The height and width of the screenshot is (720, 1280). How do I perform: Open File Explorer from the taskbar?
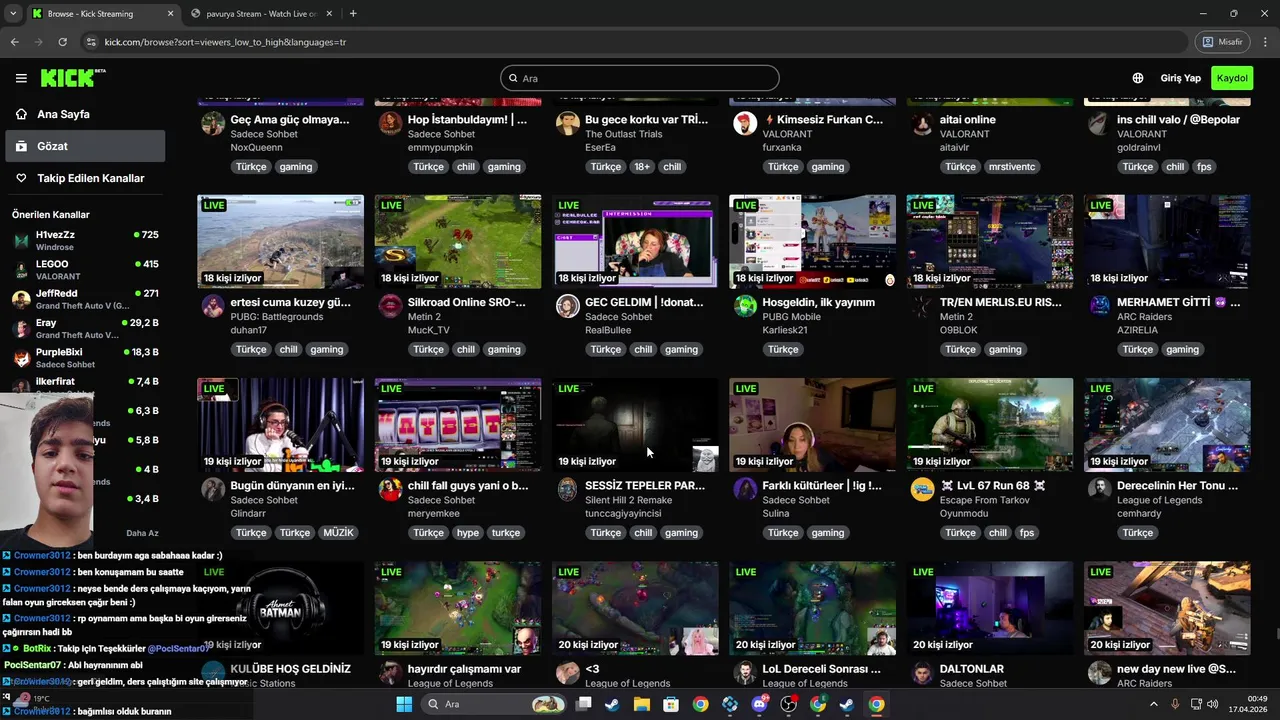click(x=641, y=704)
